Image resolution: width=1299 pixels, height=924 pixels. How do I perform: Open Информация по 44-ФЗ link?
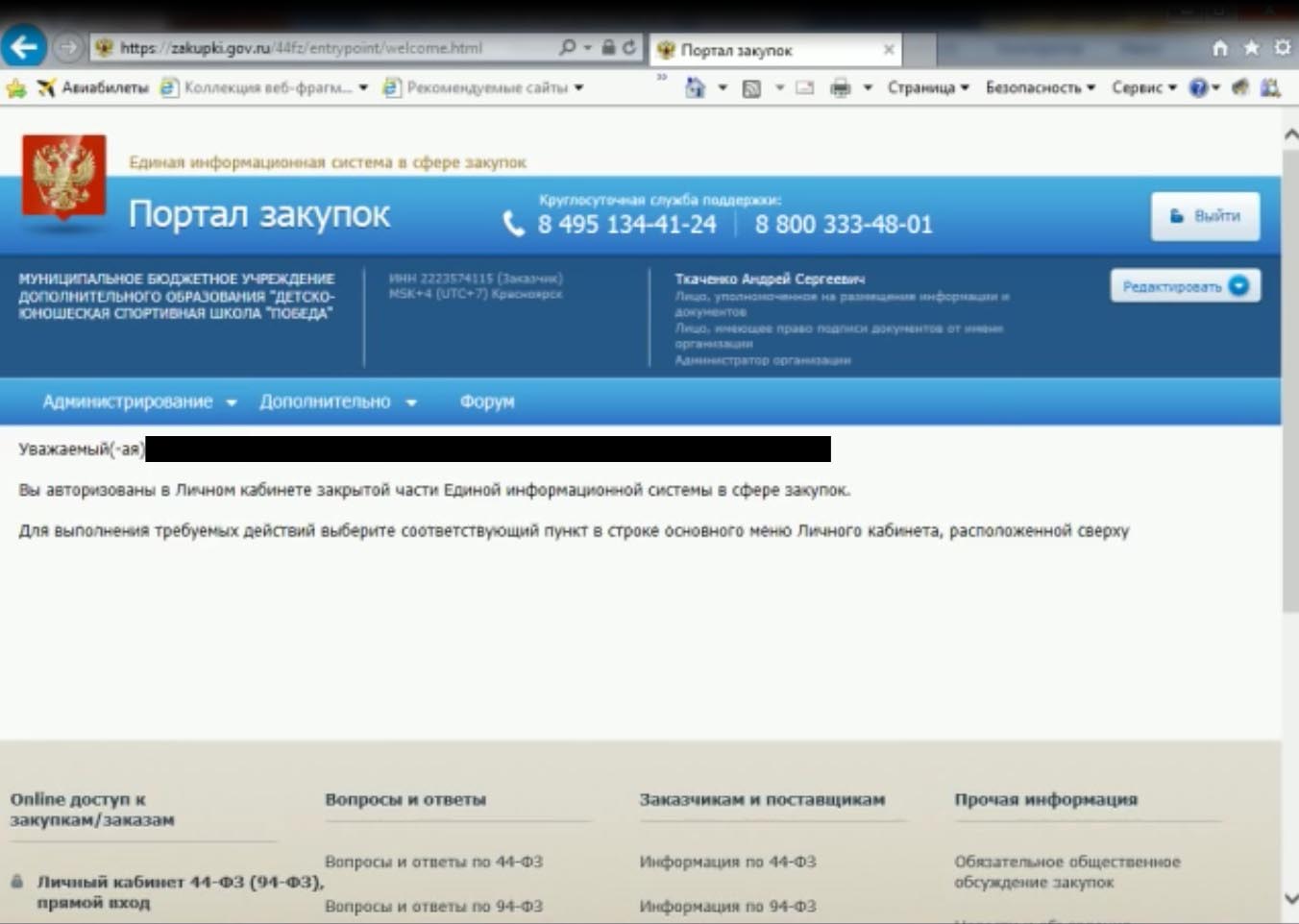pos(727,862)
